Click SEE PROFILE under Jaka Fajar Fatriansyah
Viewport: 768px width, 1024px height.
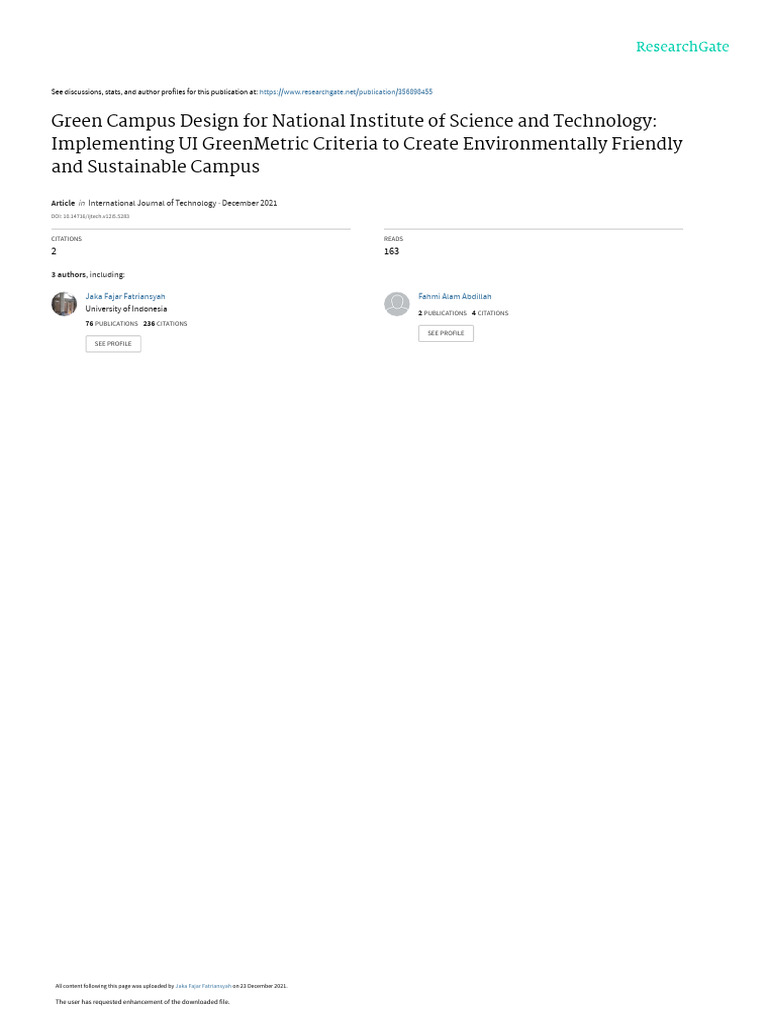point(113,344)
